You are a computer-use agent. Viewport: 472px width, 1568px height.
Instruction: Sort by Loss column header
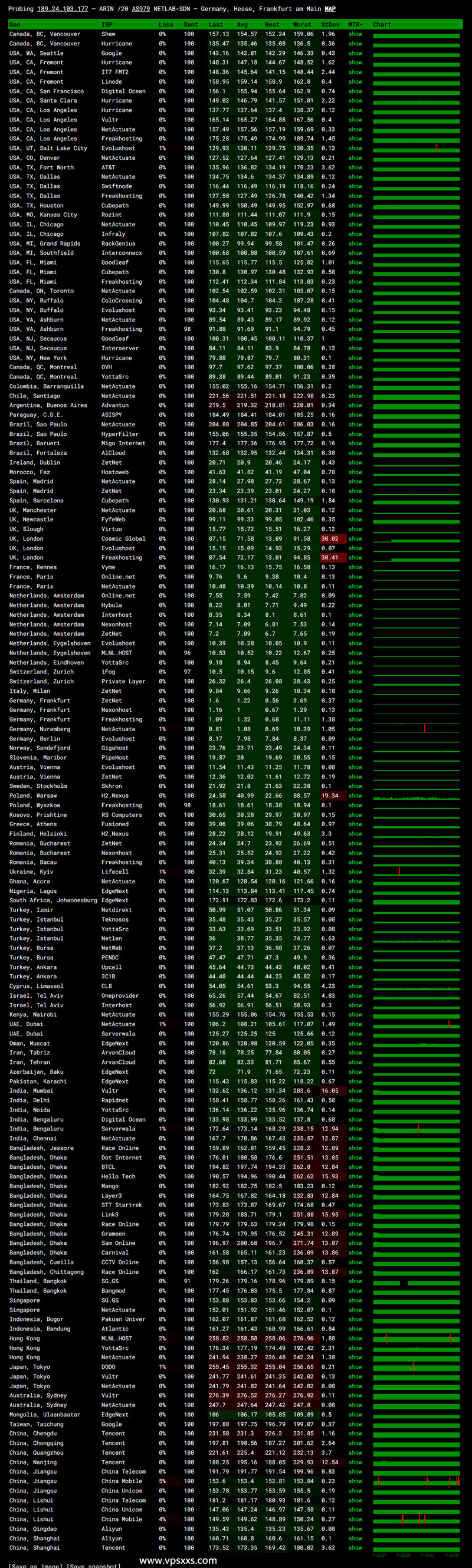click(166, 25)
